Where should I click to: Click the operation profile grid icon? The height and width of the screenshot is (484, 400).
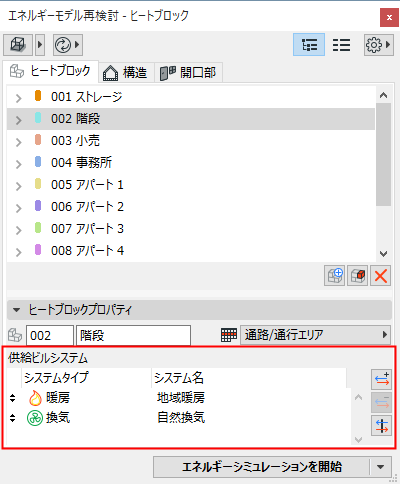tap(229, 335)
